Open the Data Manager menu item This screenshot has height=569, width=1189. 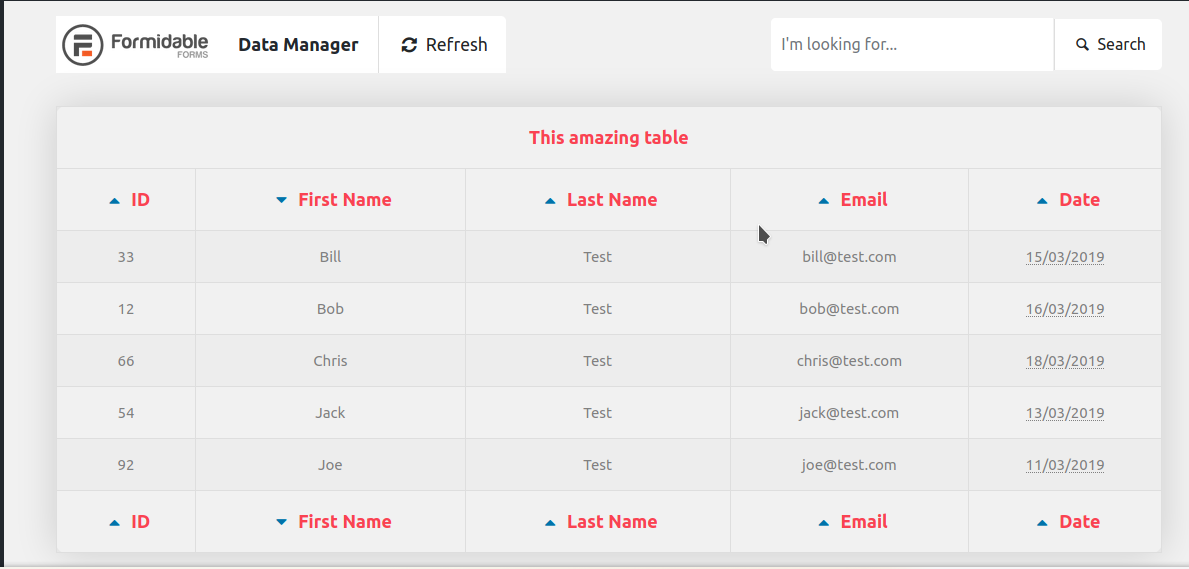298,45
